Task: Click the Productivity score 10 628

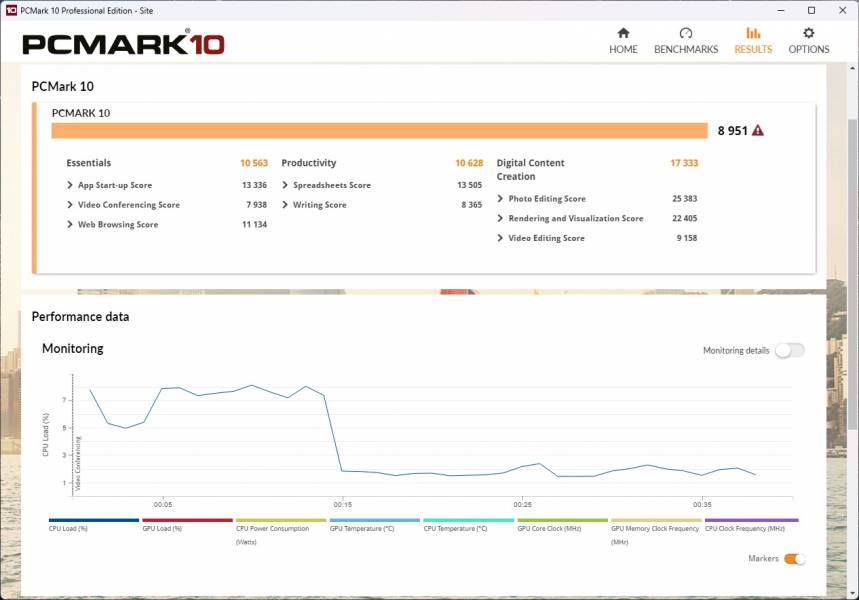Action: [469, 163]
